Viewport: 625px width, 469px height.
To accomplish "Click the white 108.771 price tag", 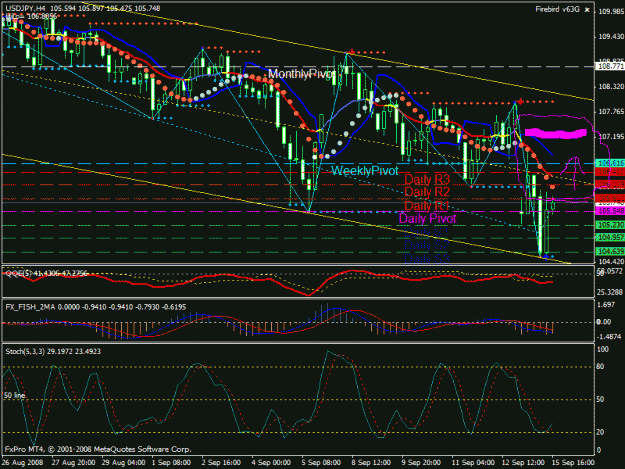I will pos(610,66).
